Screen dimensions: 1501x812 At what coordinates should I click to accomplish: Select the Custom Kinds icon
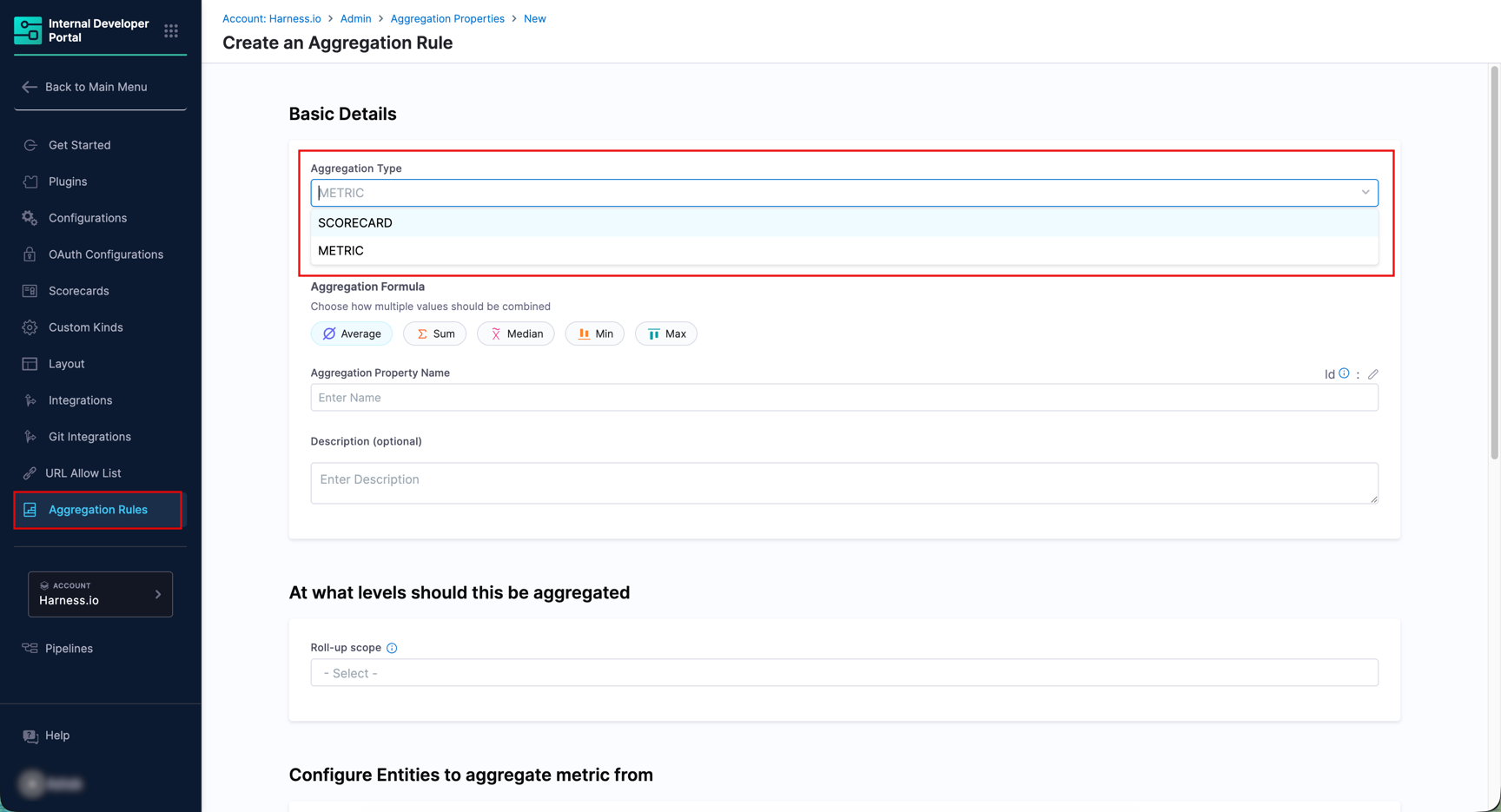[x=29, y=327]
